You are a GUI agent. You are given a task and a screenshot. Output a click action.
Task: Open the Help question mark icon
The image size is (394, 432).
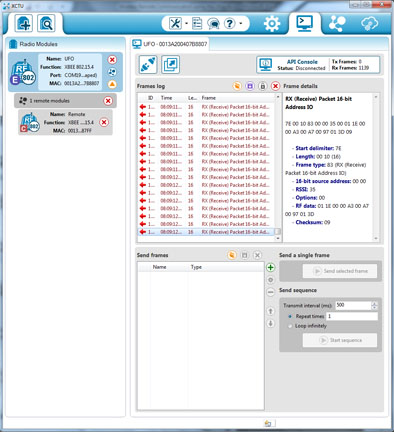(x=230, y=23)
